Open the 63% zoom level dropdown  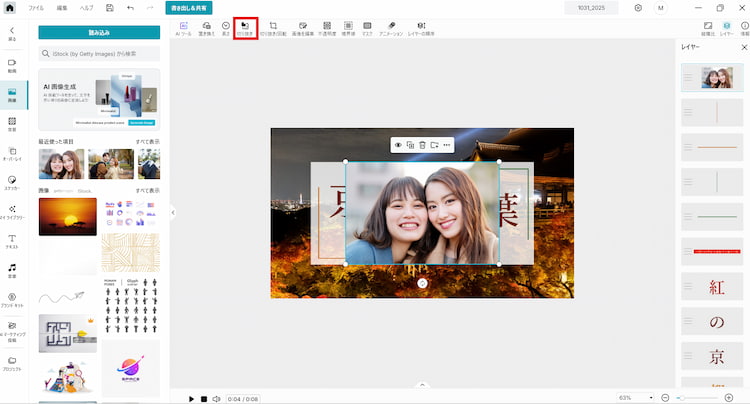click(x=636, y=398)
